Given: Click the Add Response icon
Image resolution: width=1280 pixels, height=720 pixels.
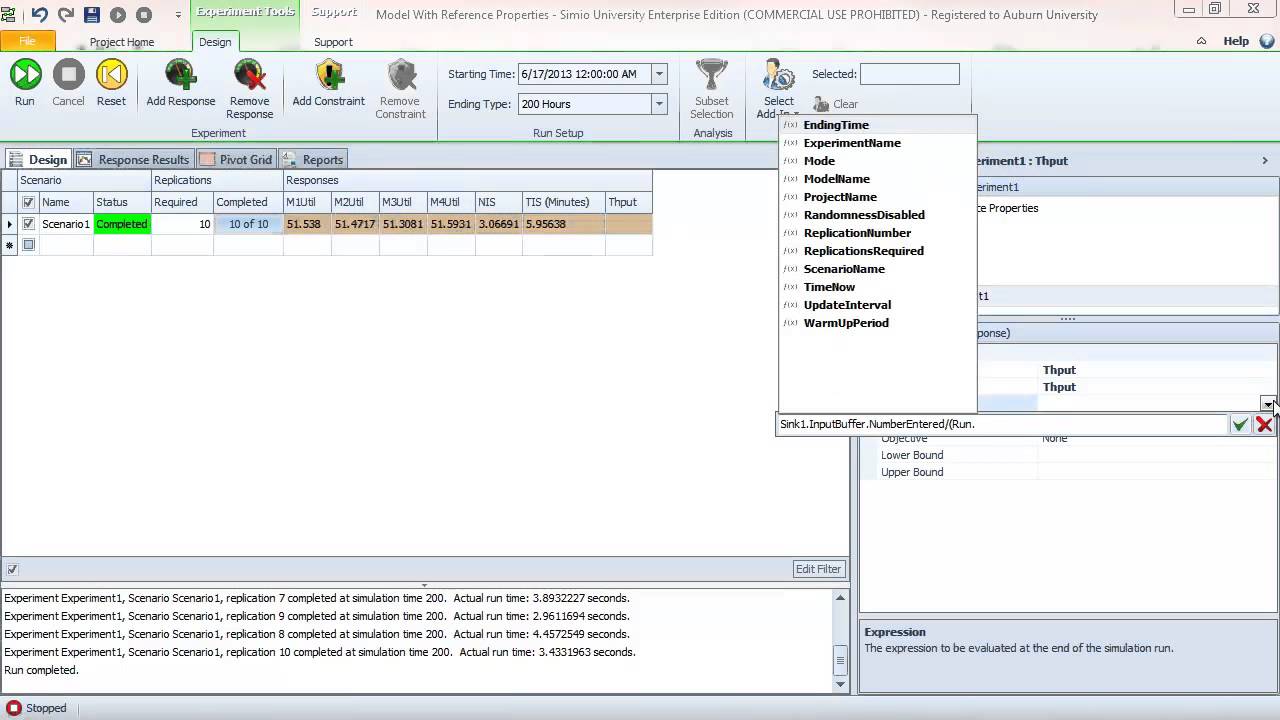Looking at the screenshot, I should click(x=180, y=75).
